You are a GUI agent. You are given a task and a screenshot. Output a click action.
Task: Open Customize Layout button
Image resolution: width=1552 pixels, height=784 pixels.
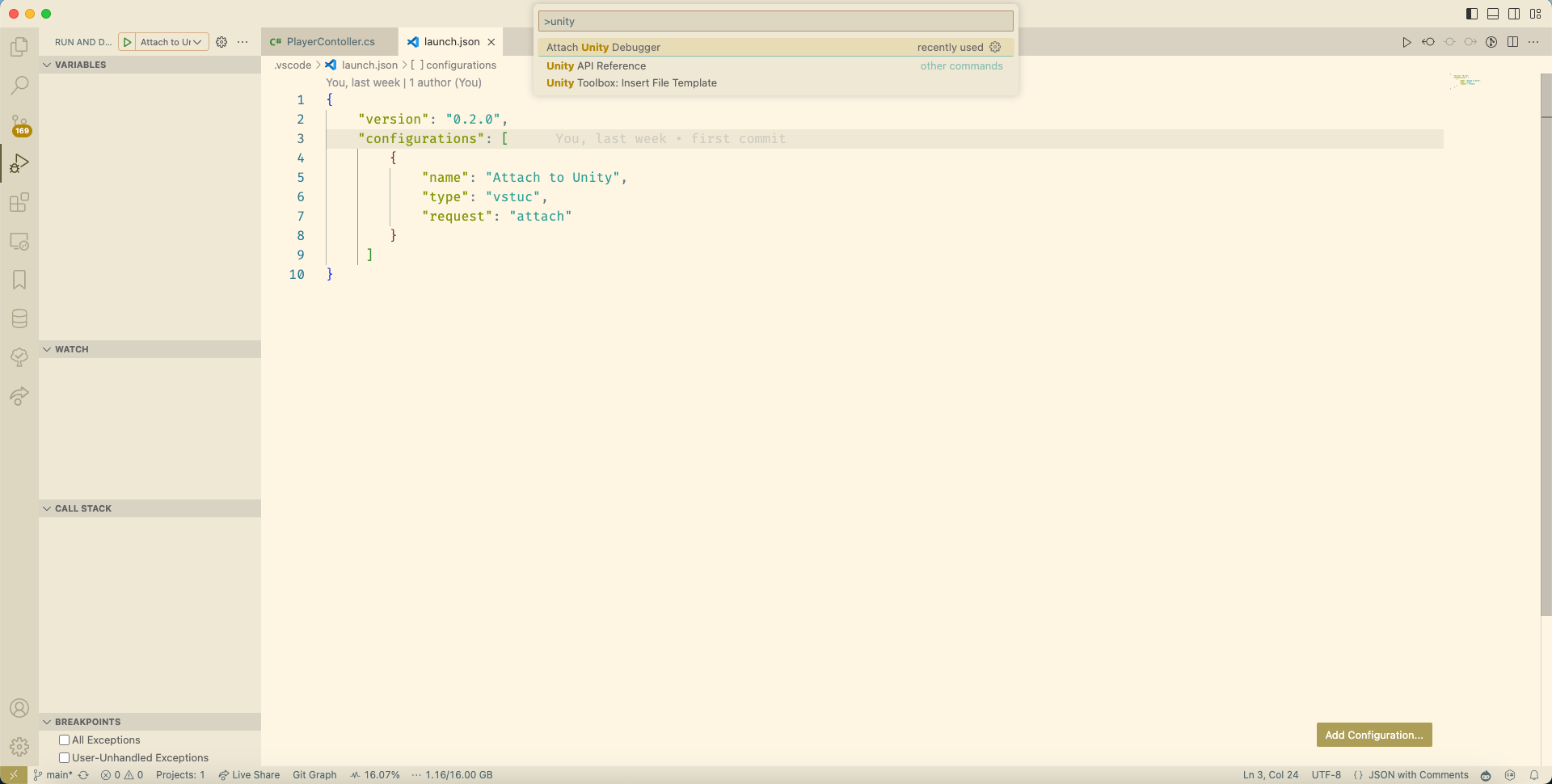coord(1535,14)
